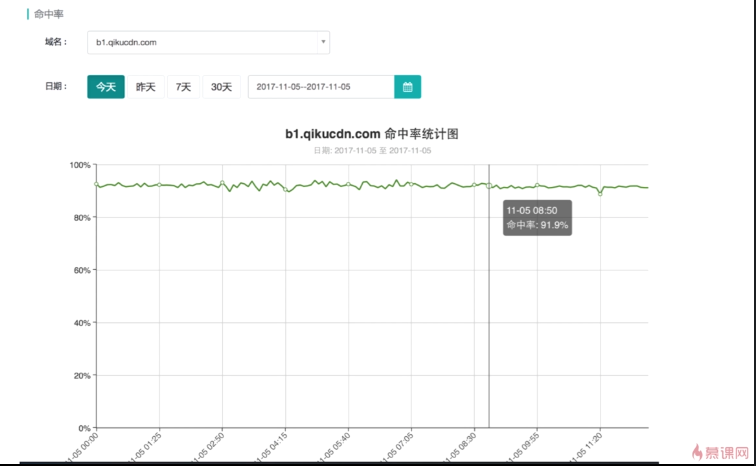The image size is (756, 466).
Task: Select the data marker at 02:50
Action: pyautogui.click(x=222, y=183)
